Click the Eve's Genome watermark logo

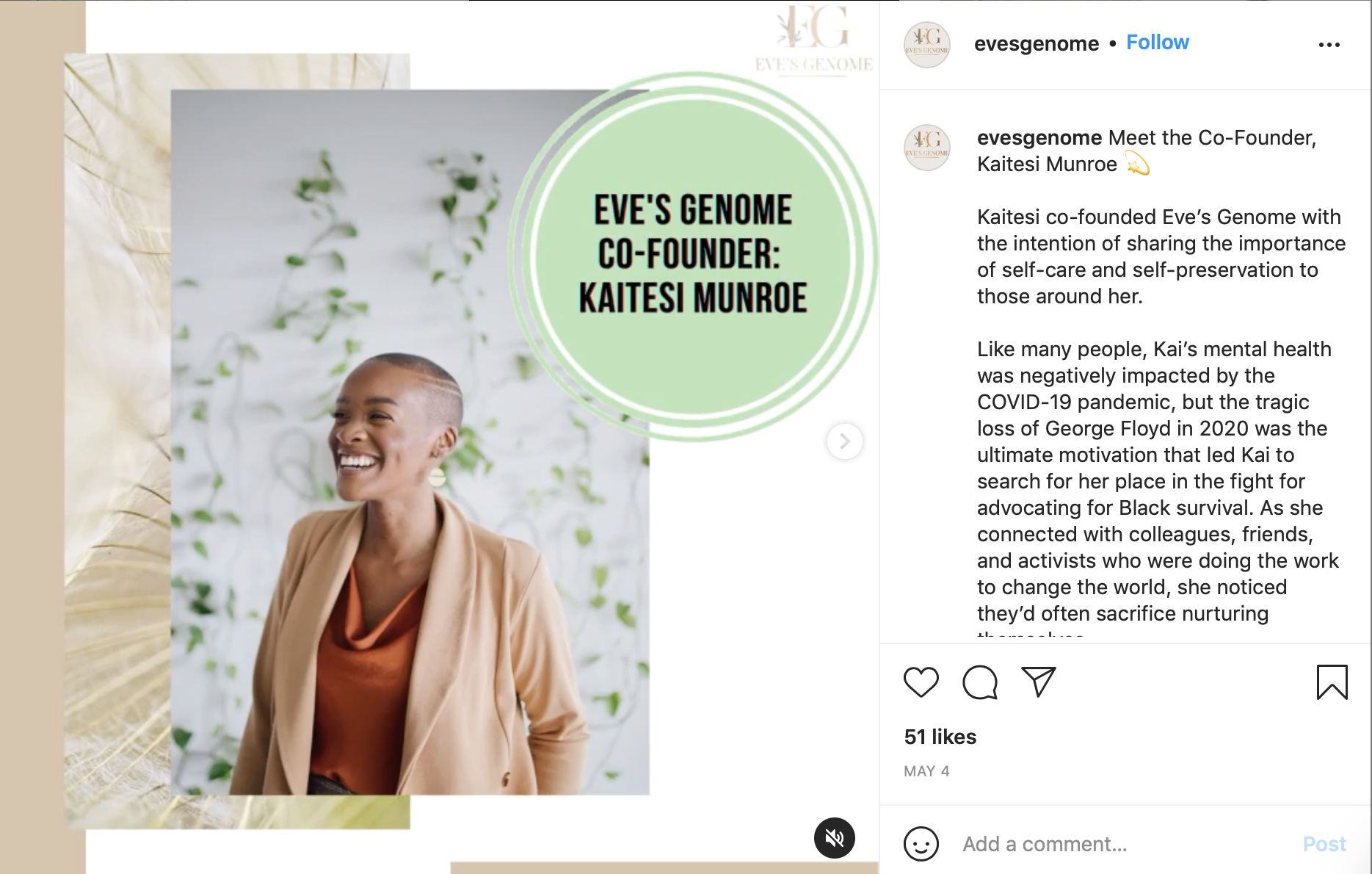pos(814,39)
